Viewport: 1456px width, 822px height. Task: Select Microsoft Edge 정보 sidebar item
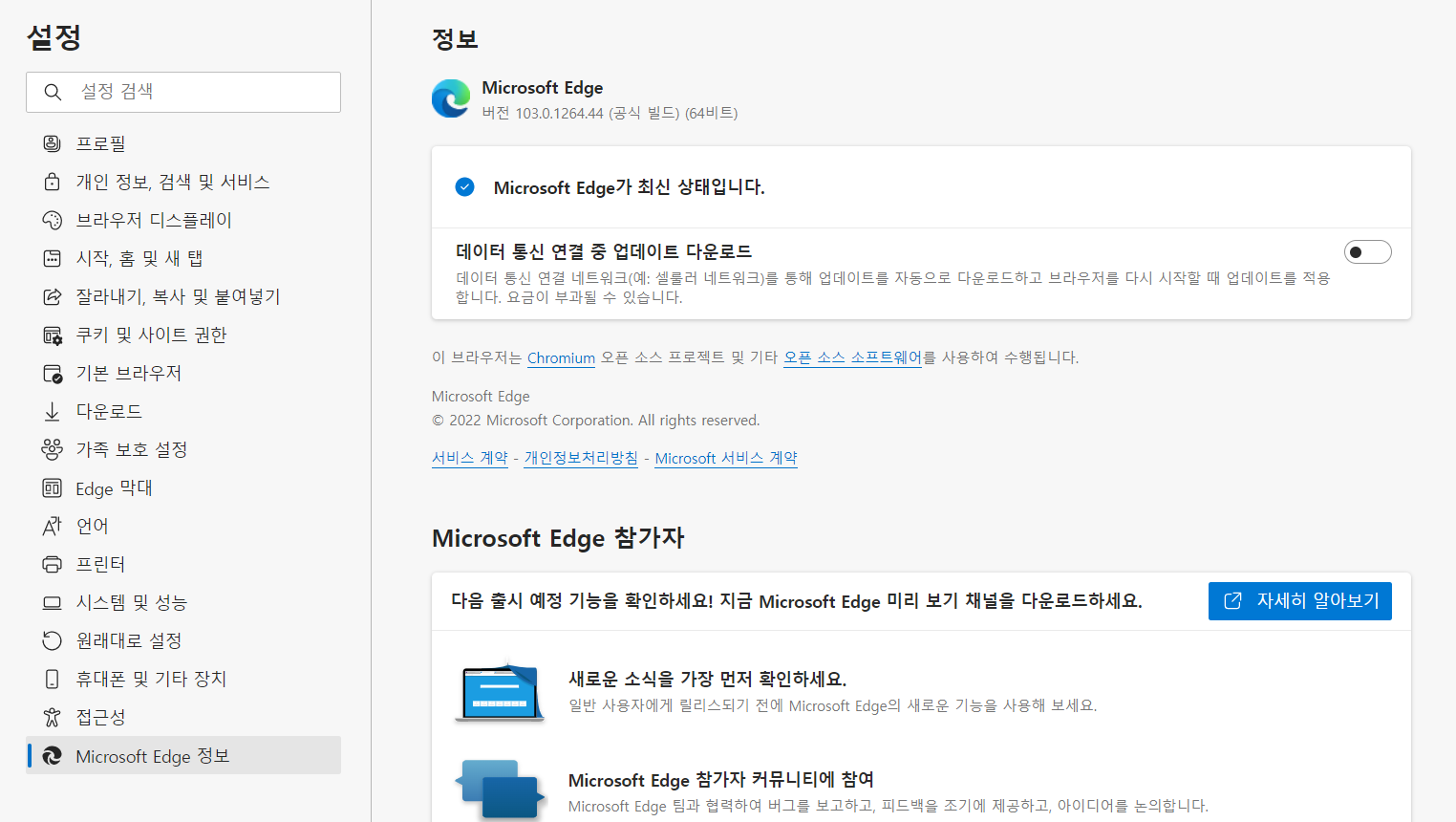click(183, 755)
